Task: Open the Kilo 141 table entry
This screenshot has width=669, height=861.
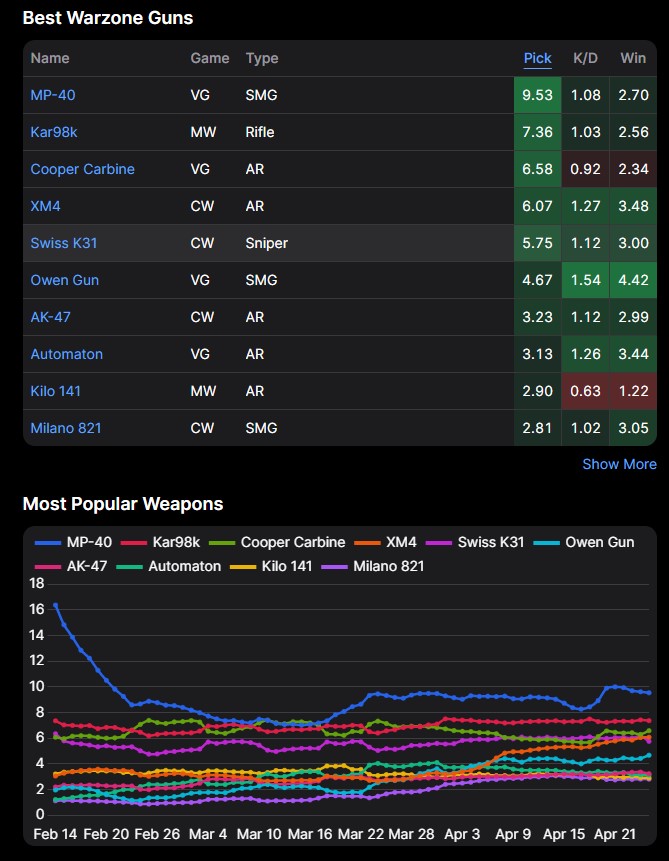Action: [x=58, y=391]
